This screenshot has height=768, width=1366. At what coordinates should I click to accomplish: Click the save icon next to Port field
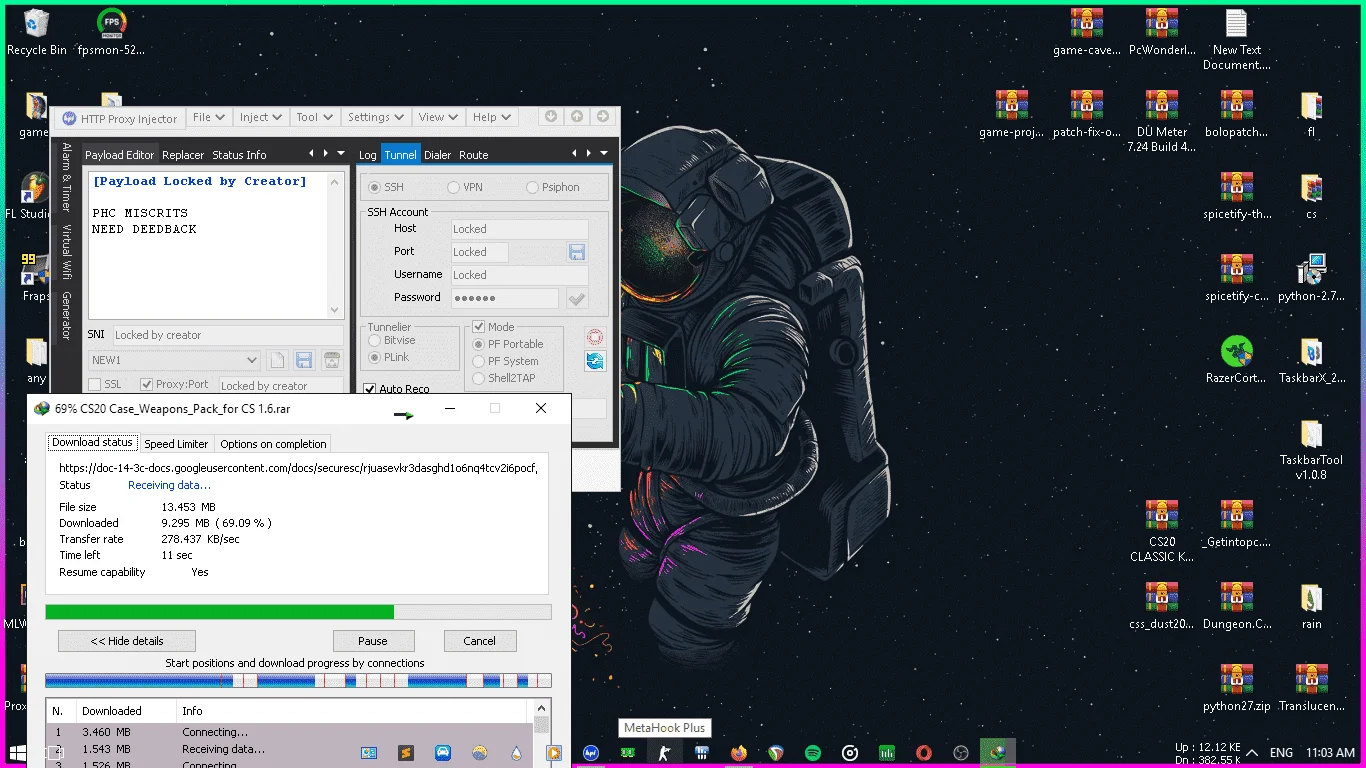click(577, 252)
